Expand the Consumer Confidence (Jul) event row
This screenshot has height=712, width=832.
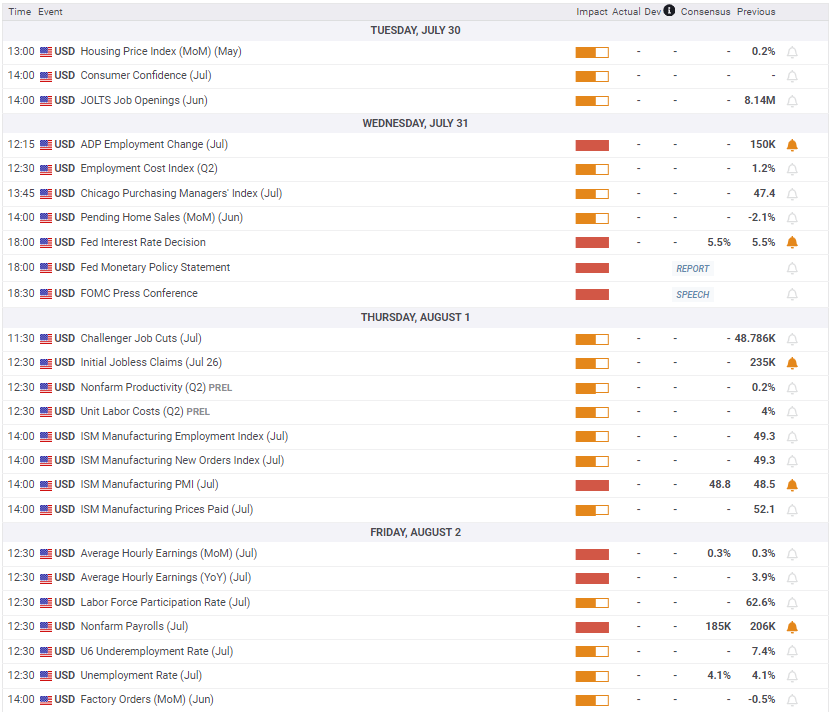coord(415,76)
